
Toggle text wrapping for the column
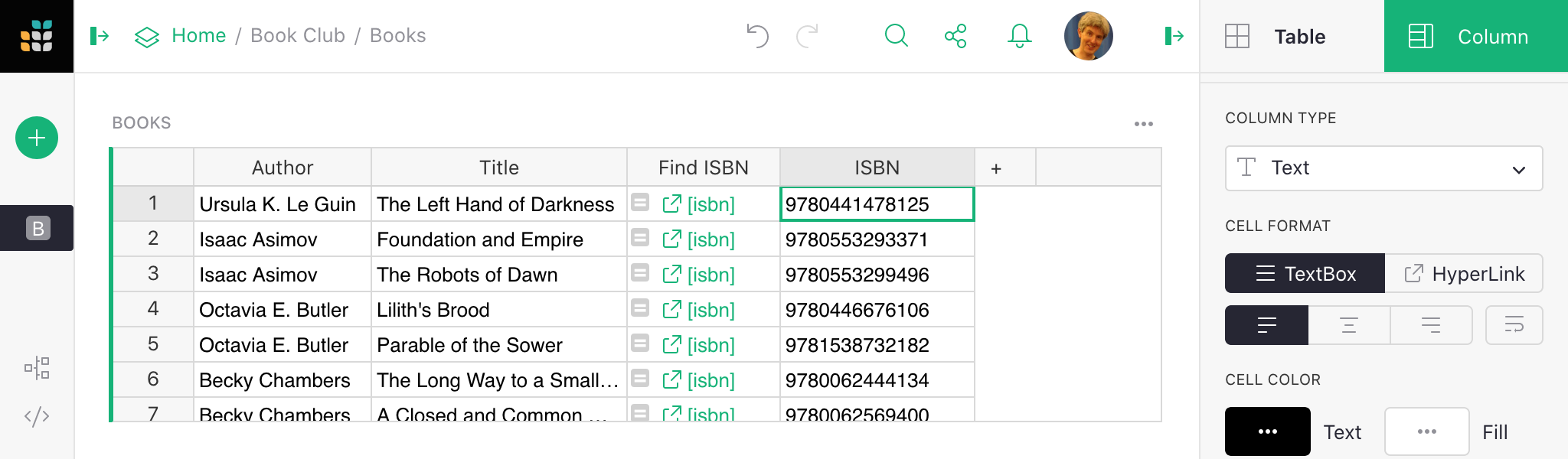point(1514,325)
